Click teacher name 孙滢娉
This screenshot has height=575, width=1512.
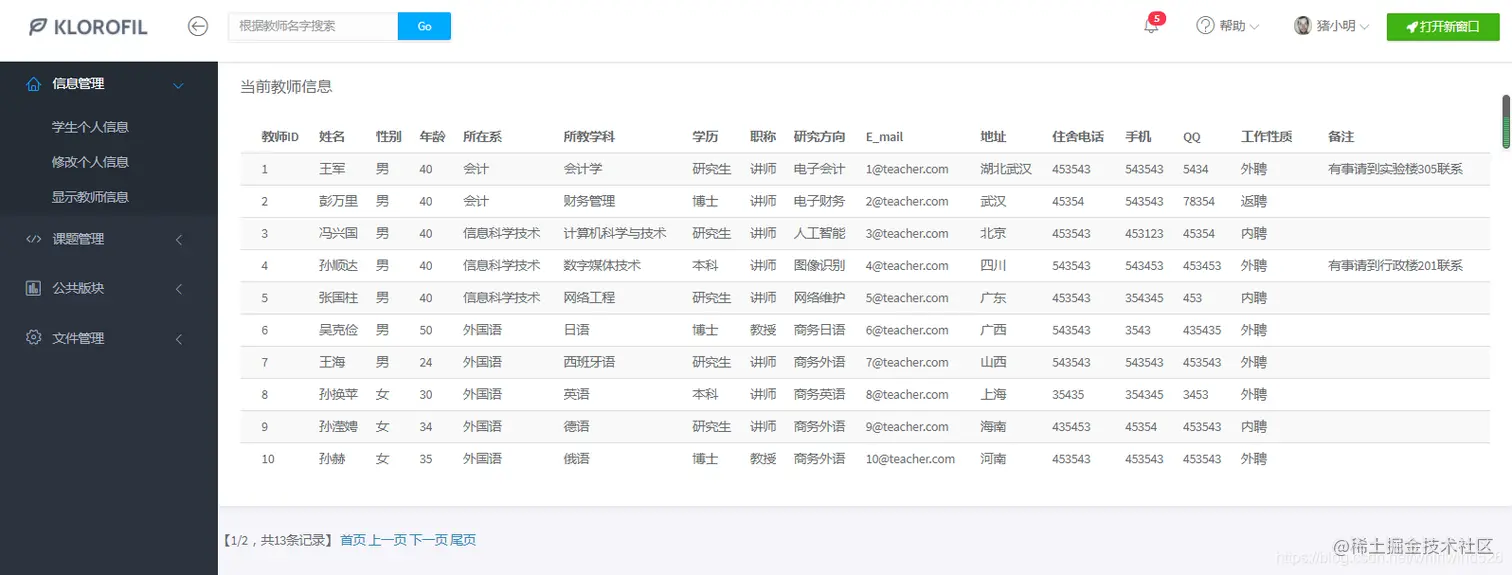(x=338, y=426)
